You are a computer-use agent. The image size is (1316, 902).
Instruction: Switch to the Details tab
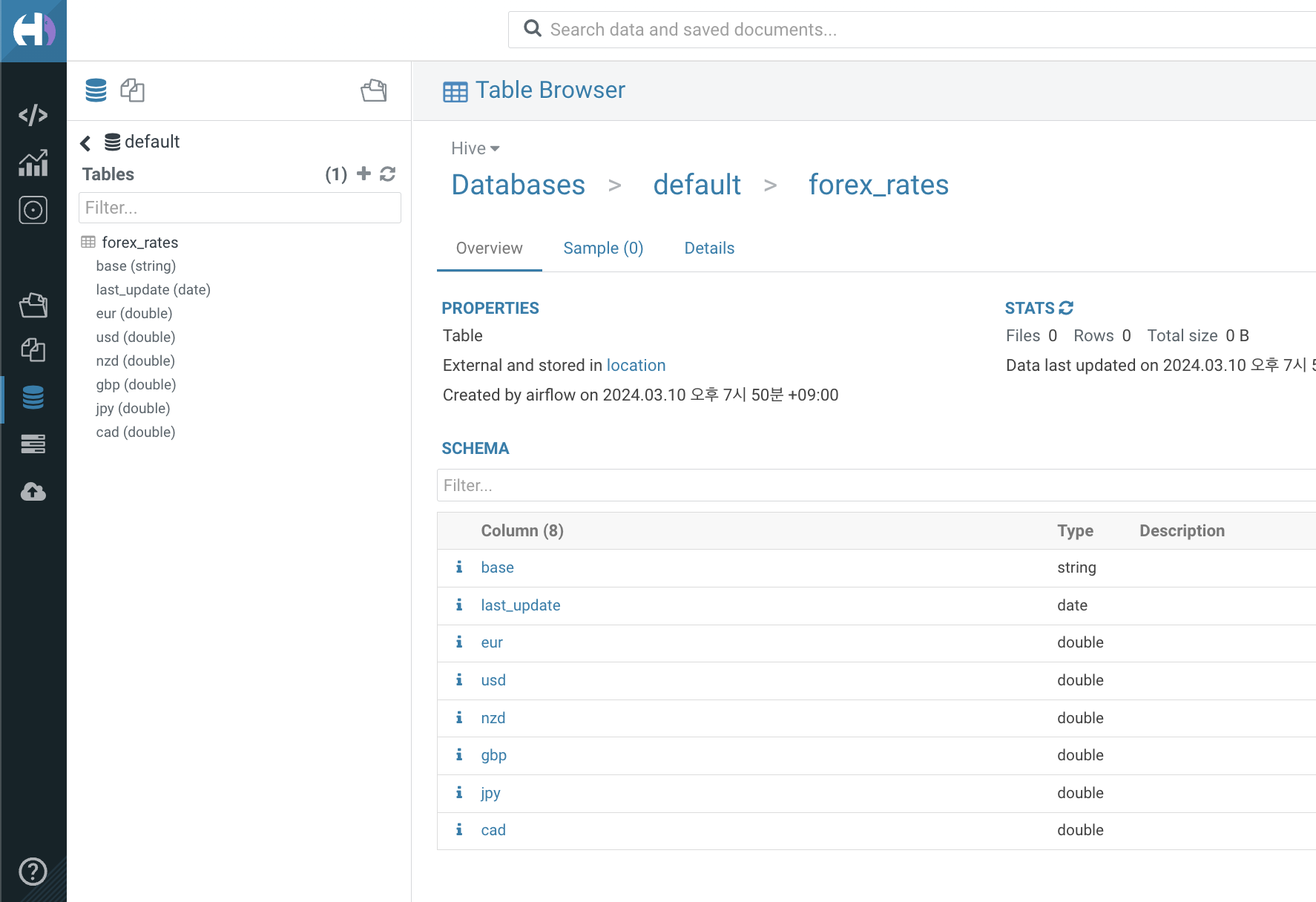(x=709, y=248)
